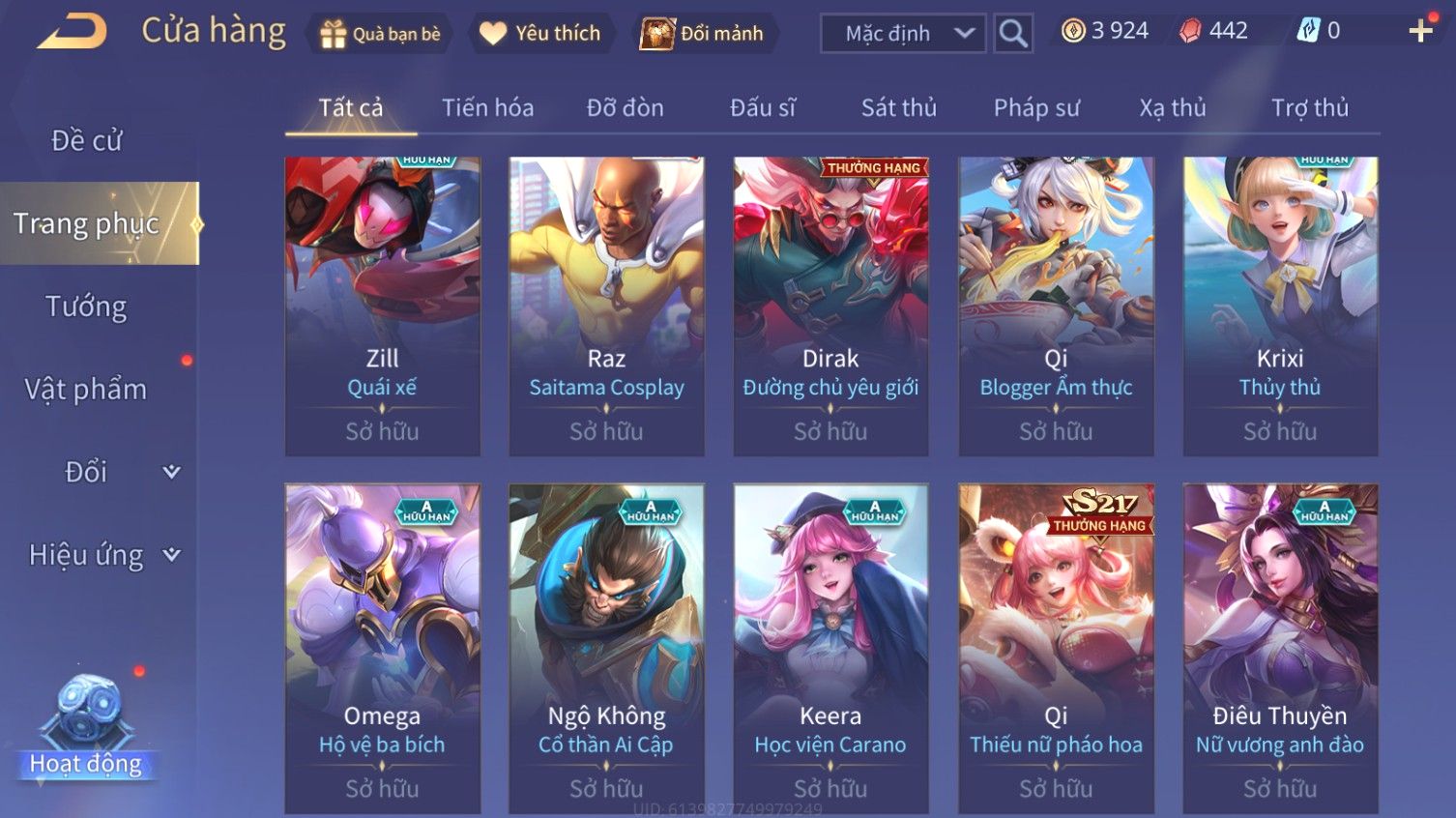Screen dimensions: 1456x818
Task: Click the gold coin currency icon
Action: (x=1073, y=31)
